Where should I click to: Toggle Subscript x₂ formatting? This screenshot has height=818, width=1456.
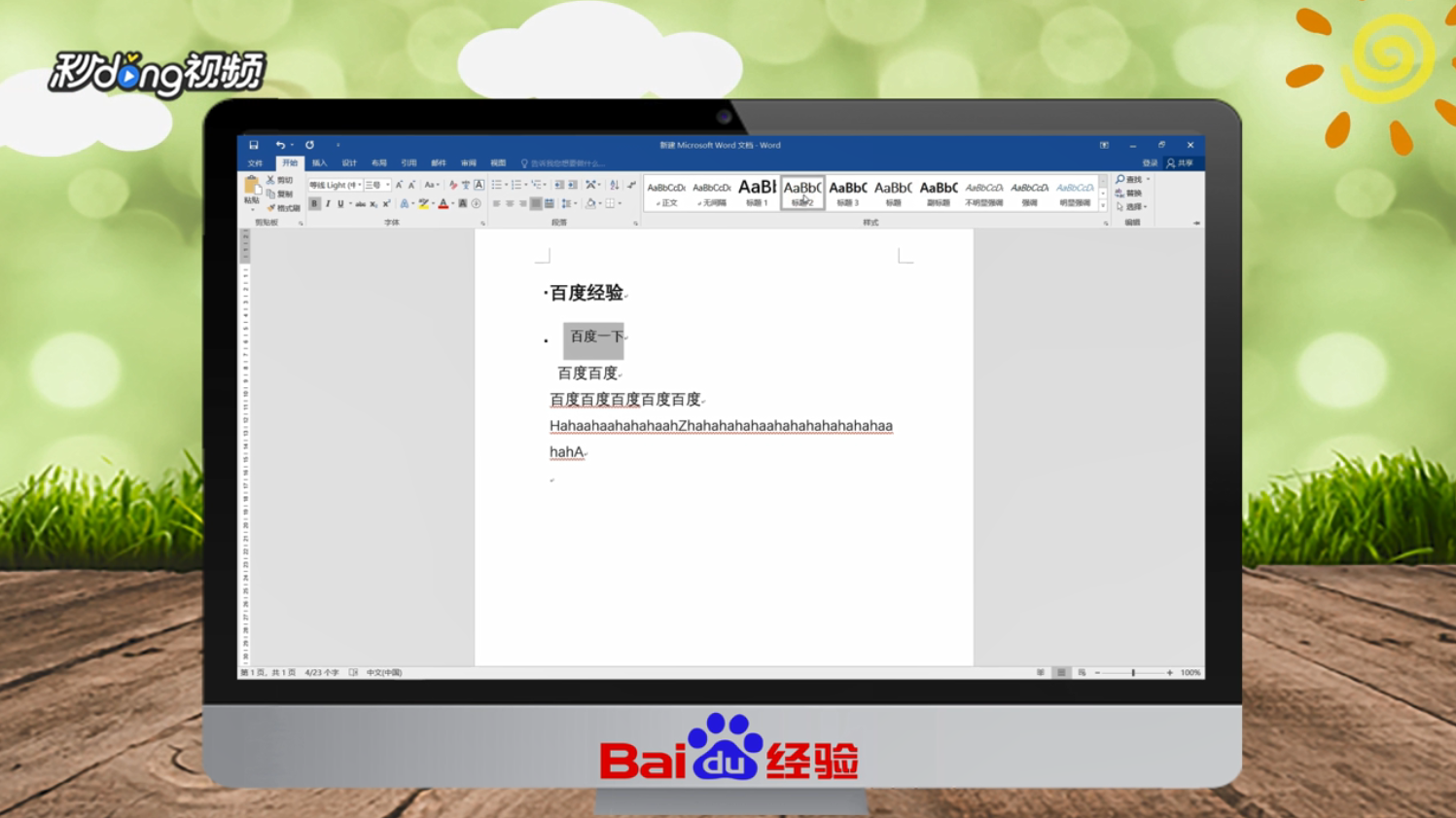(373, 203)
